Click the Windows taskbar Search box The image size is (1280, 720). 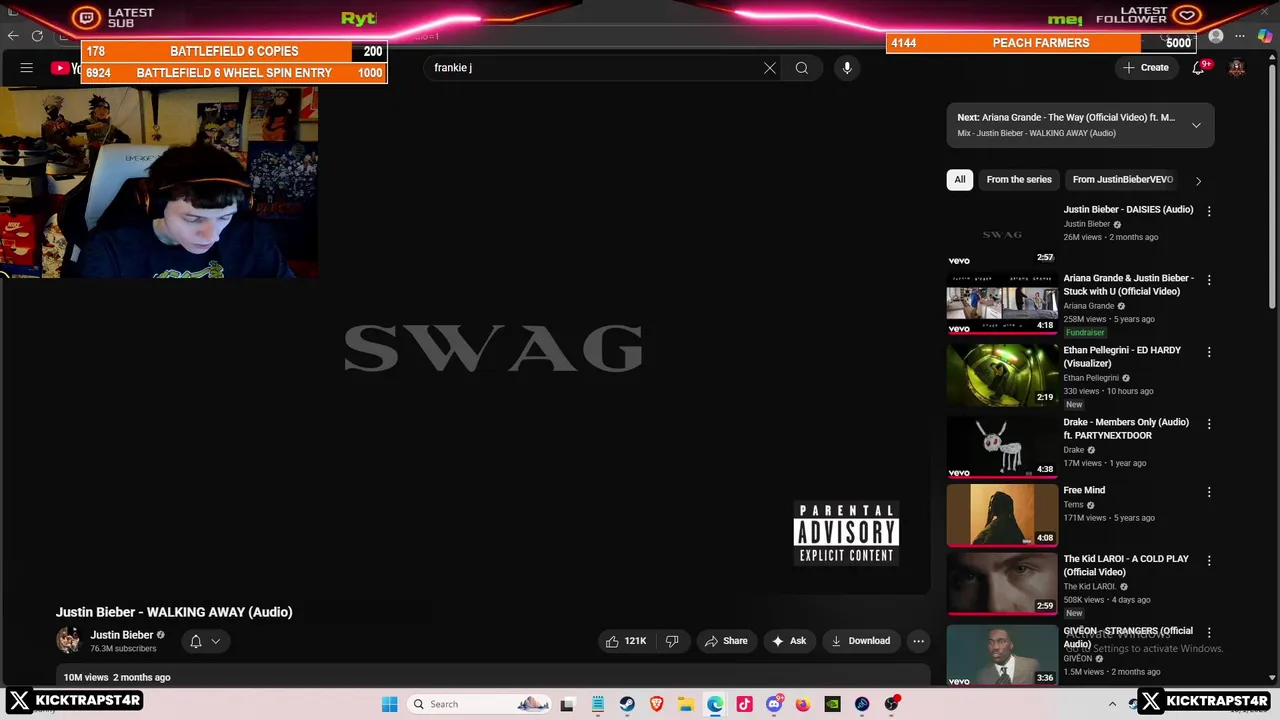point(480,704)
